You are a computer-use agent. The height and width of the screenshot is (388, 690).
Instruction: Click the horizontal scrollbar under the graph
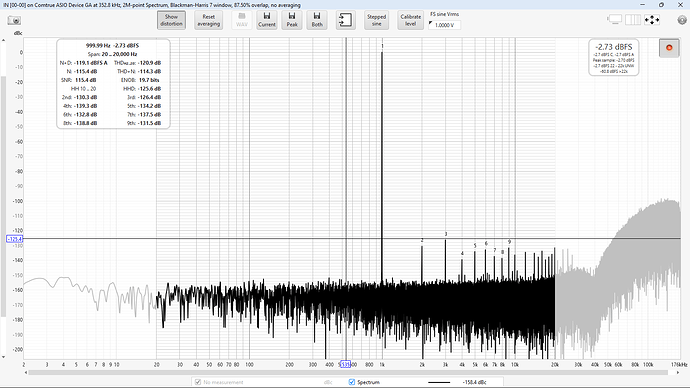click(x=348, y=373)
